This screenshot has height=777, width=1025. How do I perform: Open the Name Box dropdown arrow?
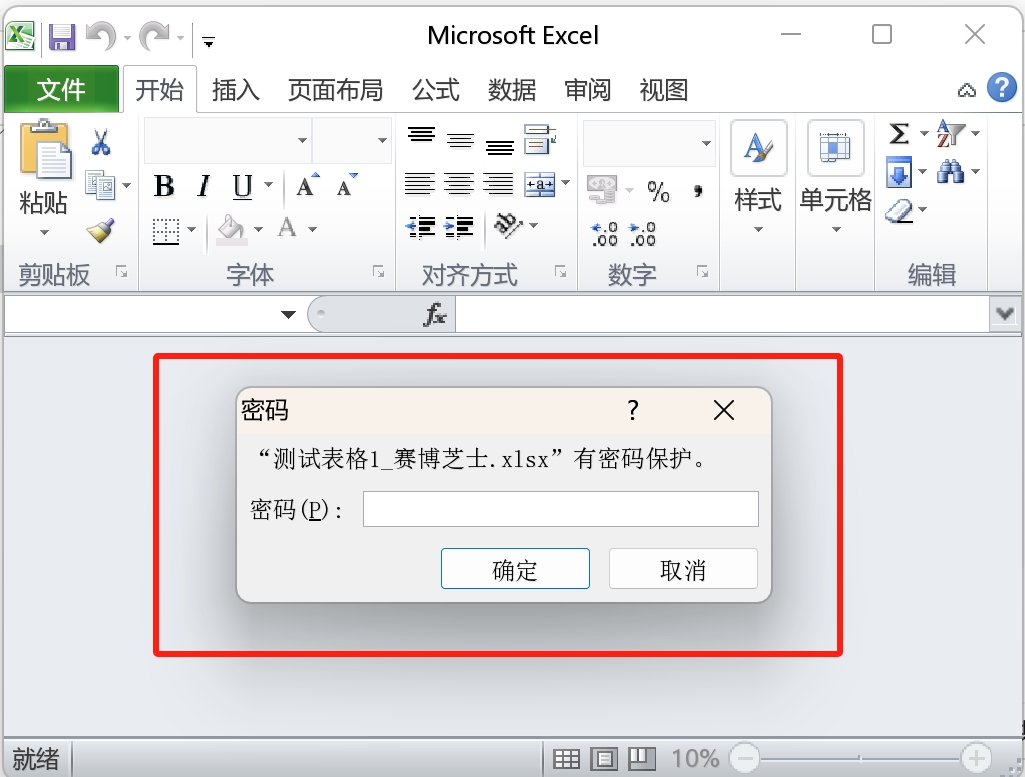pos(288,314)
